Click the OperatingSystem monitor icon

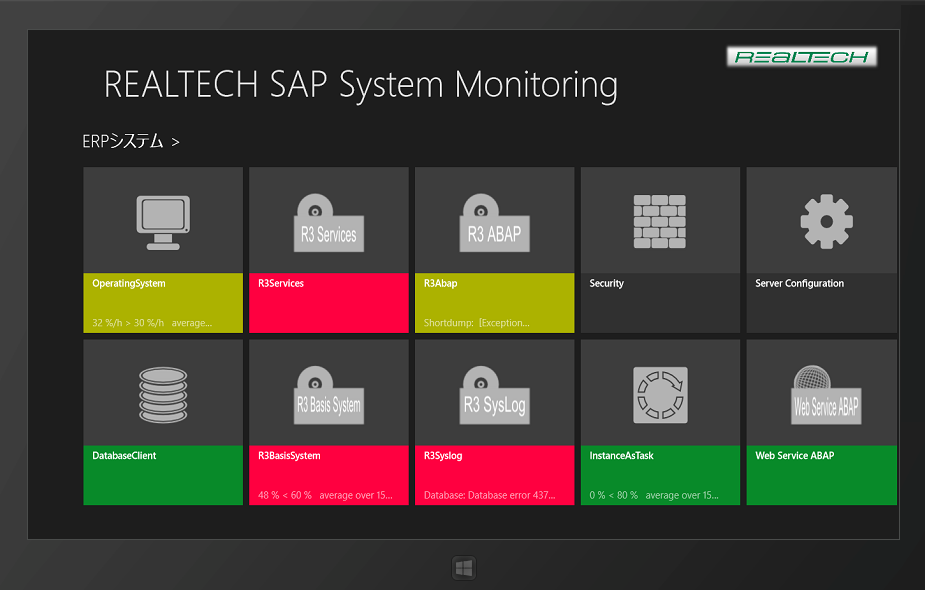(x=163, y=222)
